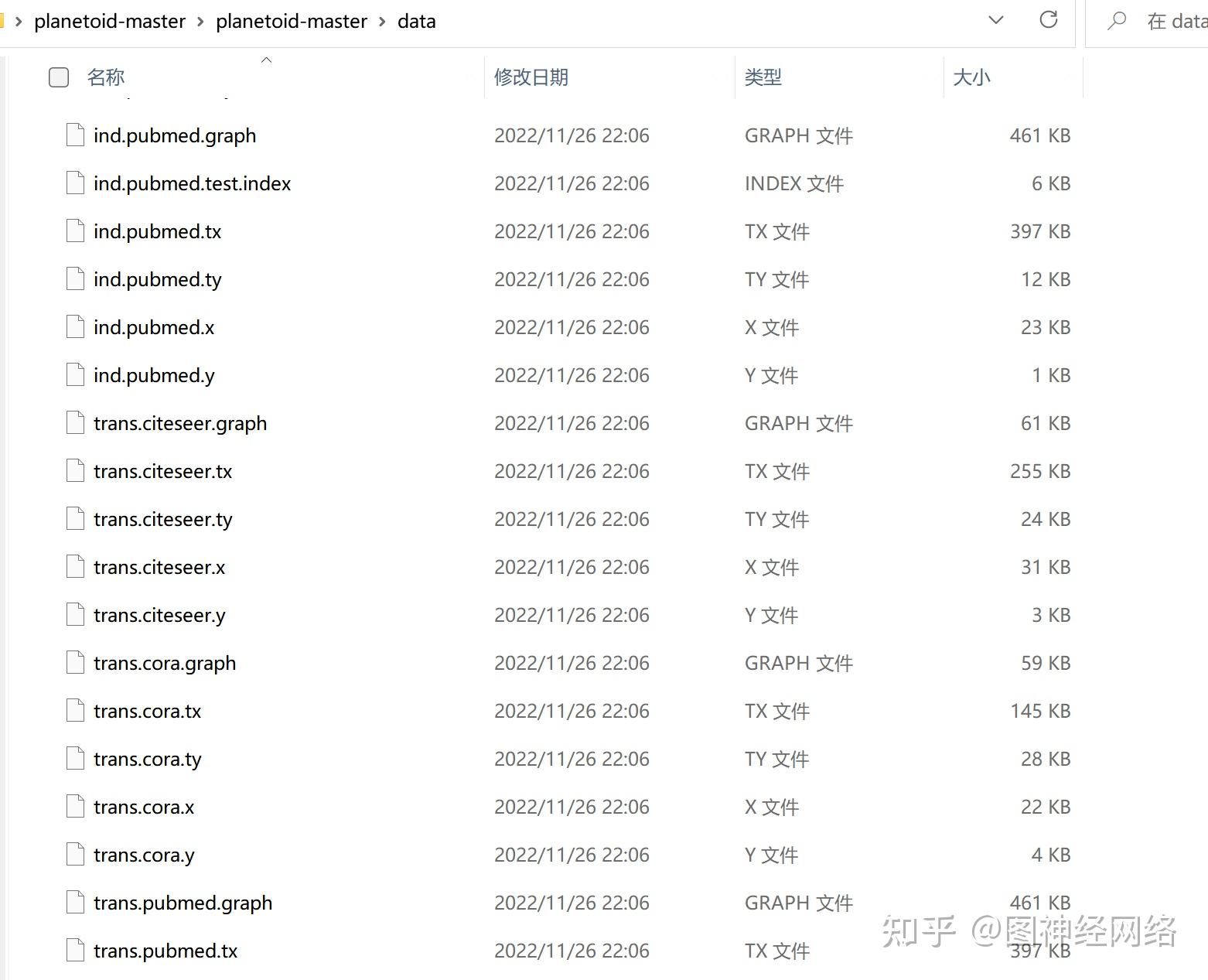Screen dimensions: 1208x980
Task: Select the file name trans.pubmed.graph
Action: pyautogui.click(x=183, y=903)
